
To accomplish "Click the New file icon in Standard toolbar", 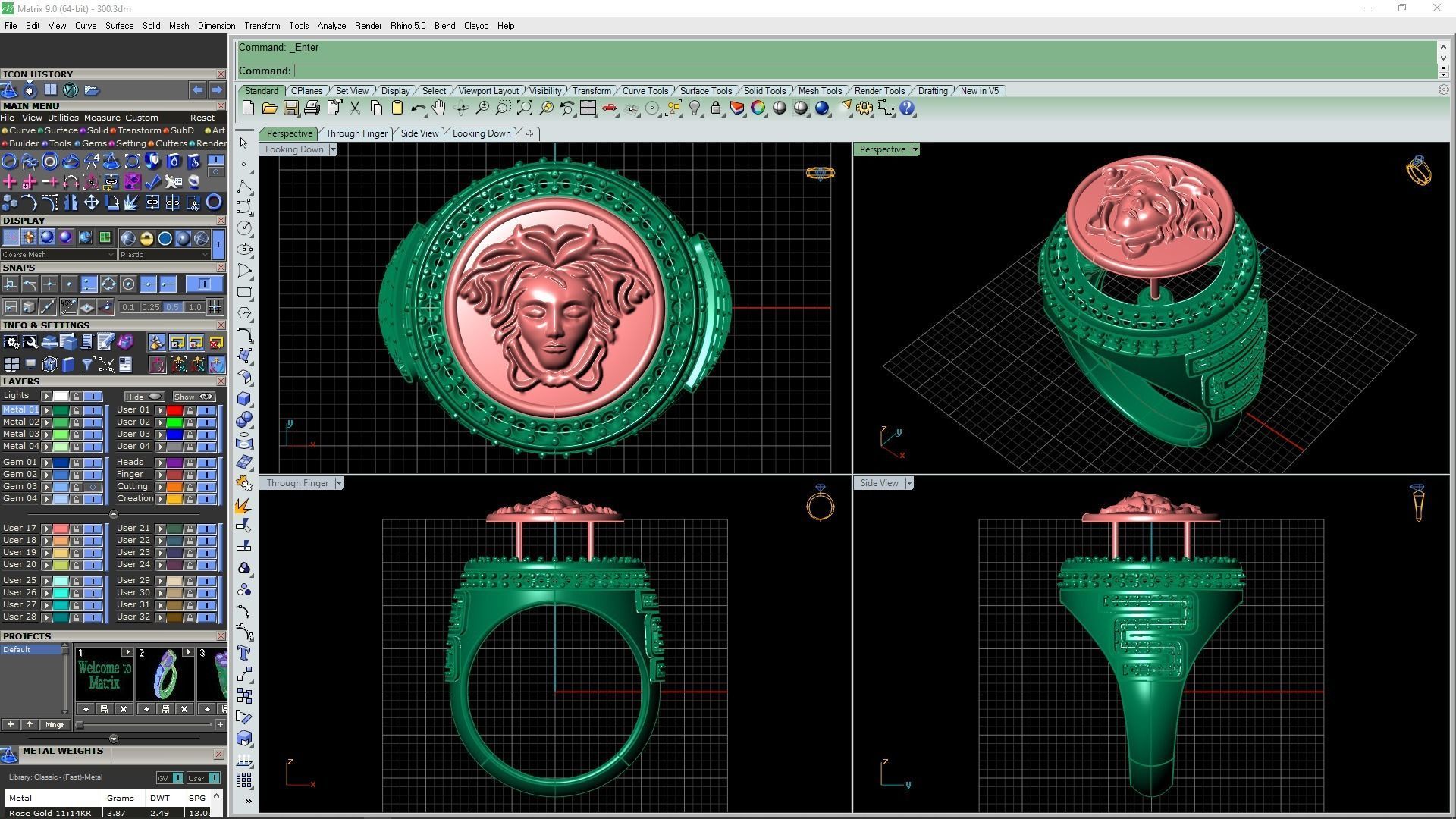I will pos(248,108).
